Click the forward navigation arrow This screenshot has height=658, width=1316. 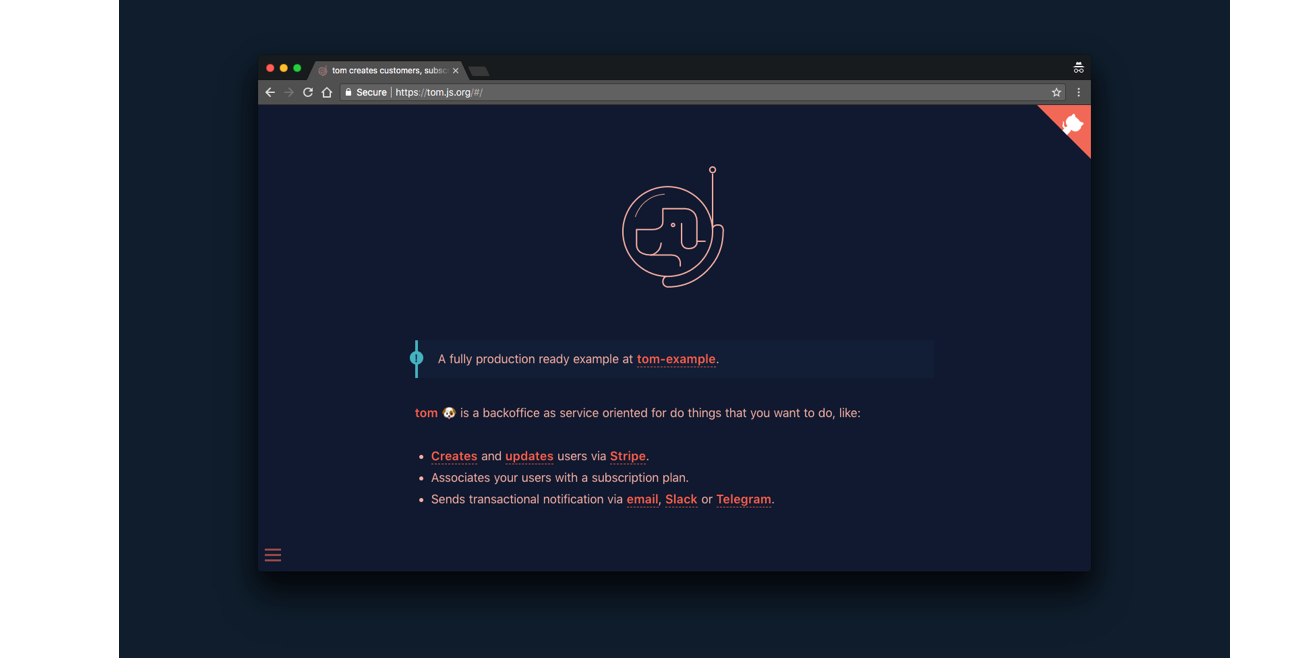click(x=288, y=91)
